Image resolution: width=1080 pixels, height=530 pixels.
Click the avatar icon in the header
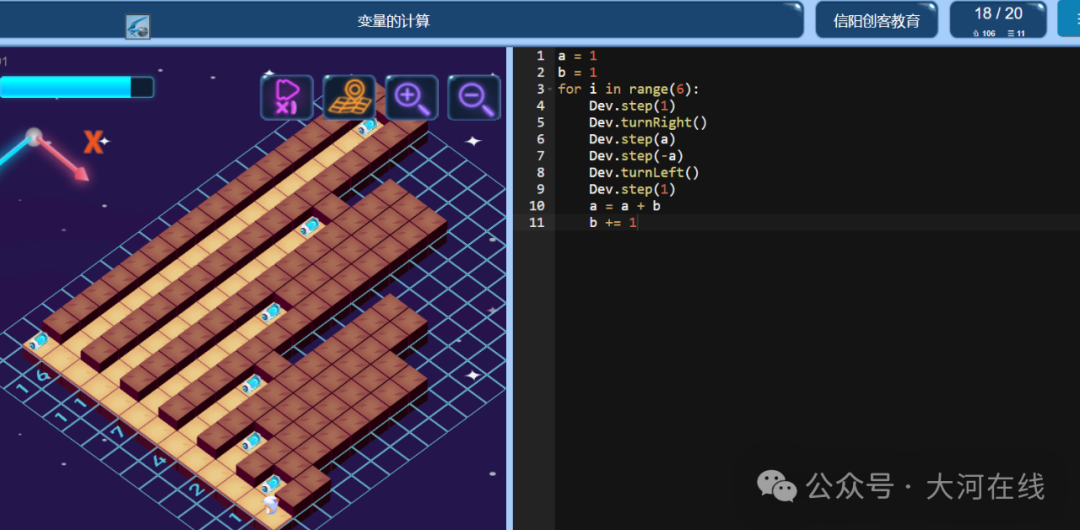tap(138, 27)
